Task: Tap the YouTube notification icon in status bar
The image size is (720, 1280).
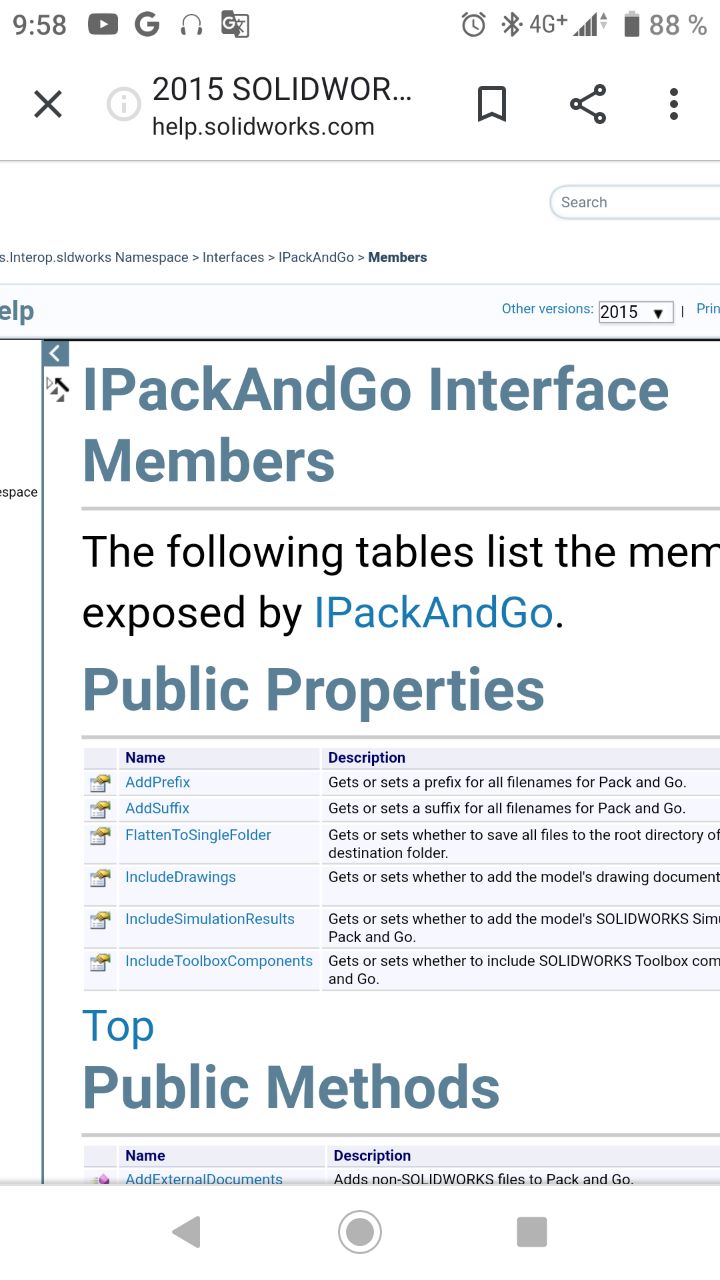Action: [x=103, y=25]
